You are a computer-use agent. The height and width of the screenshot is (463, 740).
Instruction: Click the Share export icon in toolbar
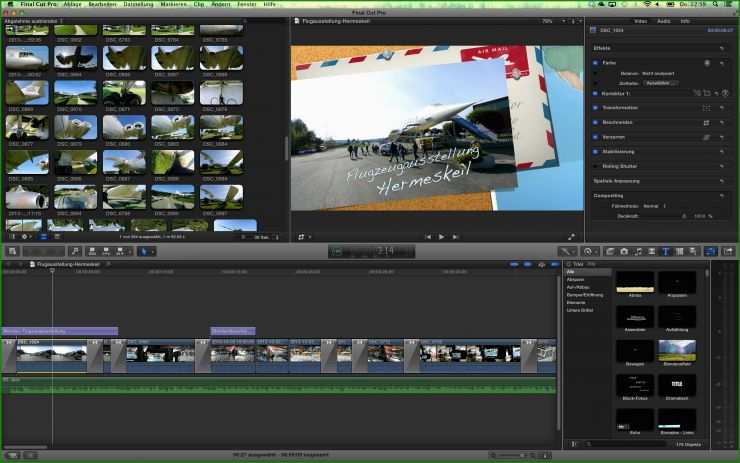[x=728, y=252]
